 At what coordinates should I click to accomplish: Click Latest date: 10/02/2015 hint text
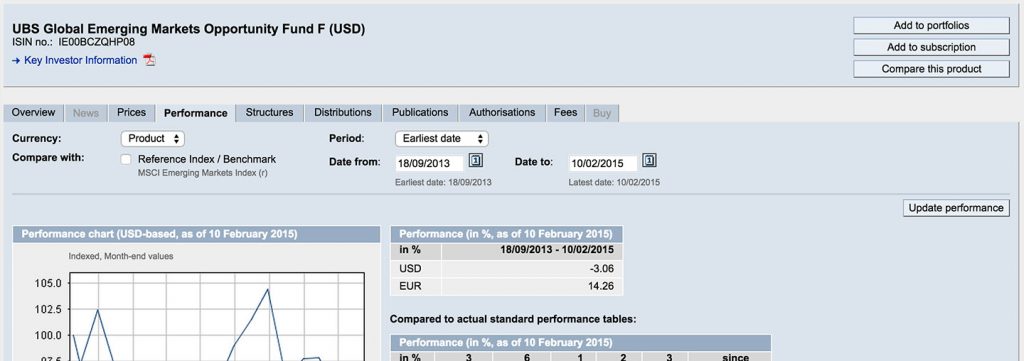[x=614, y=182]
